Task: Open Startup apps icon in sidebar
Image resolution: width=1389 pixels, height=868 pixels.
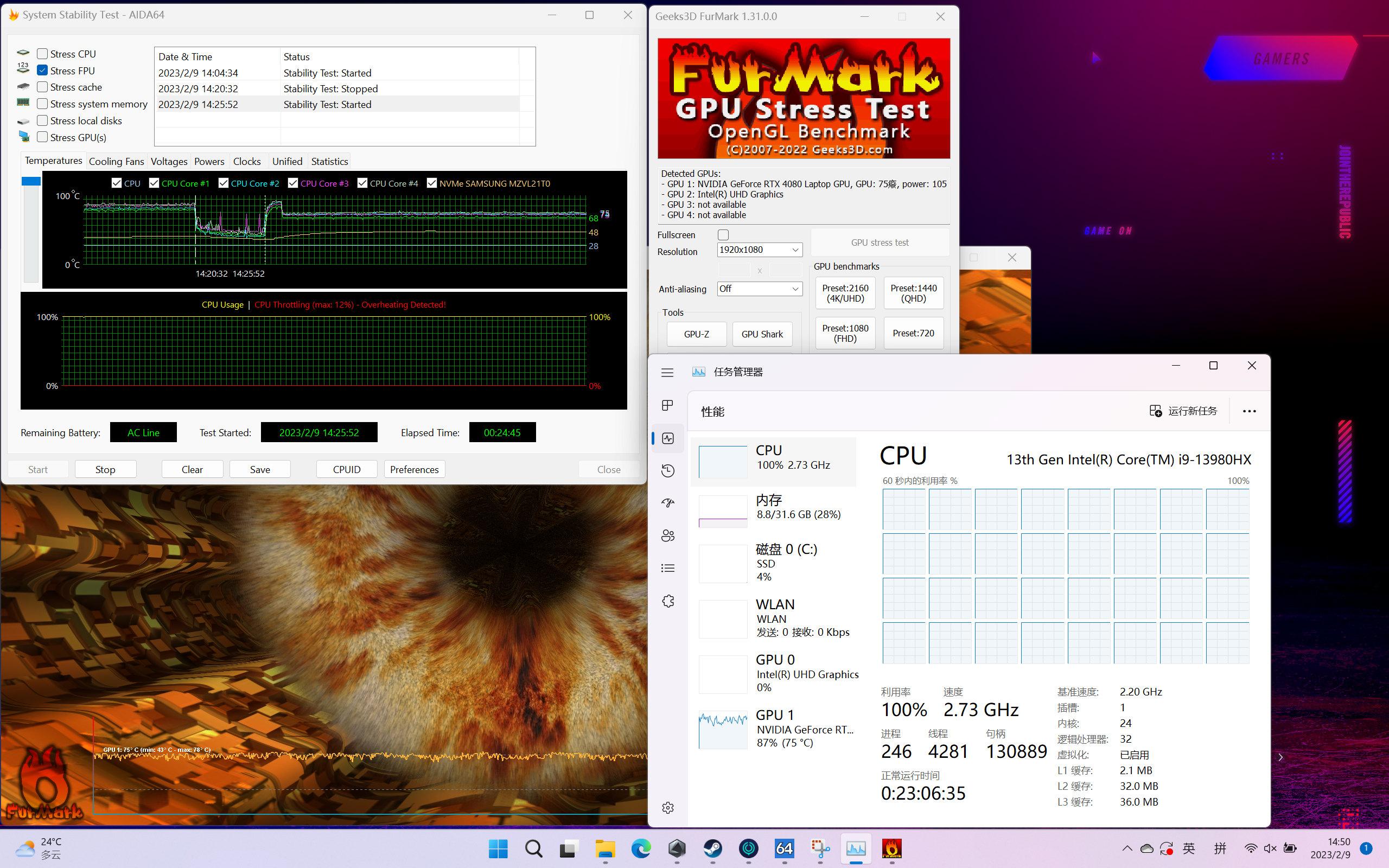Action: coord(667,503)
